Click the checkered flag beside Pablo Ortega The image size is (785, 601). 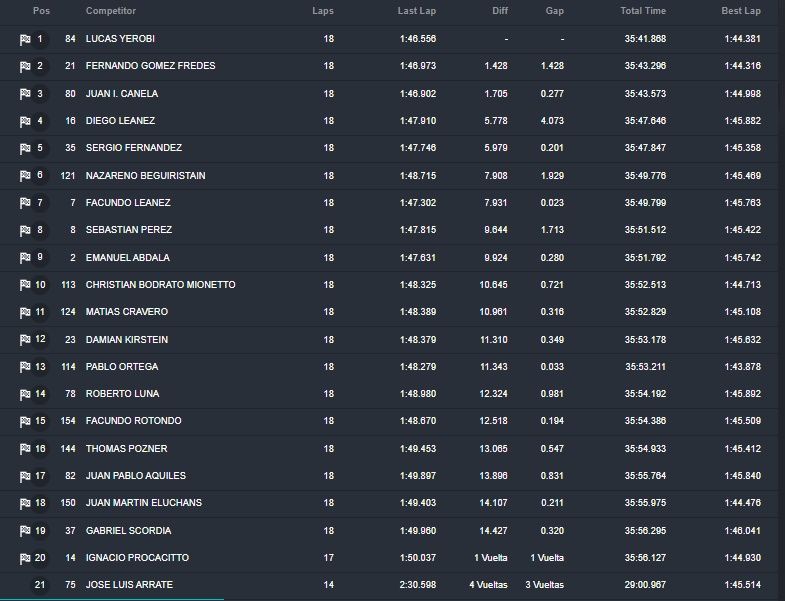(x=25, y=368)
